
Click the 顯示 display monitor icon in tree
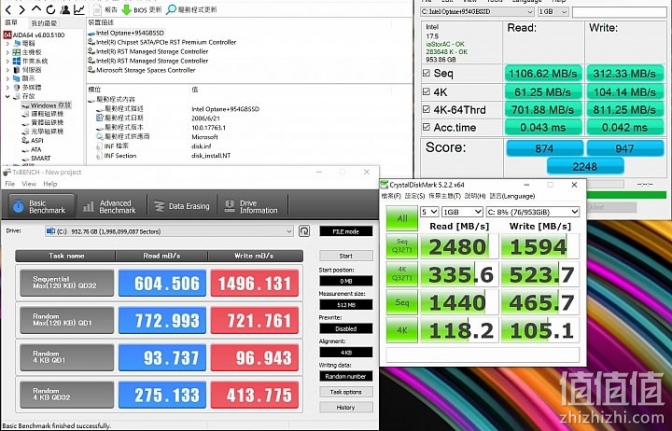[x=17, y=78]
